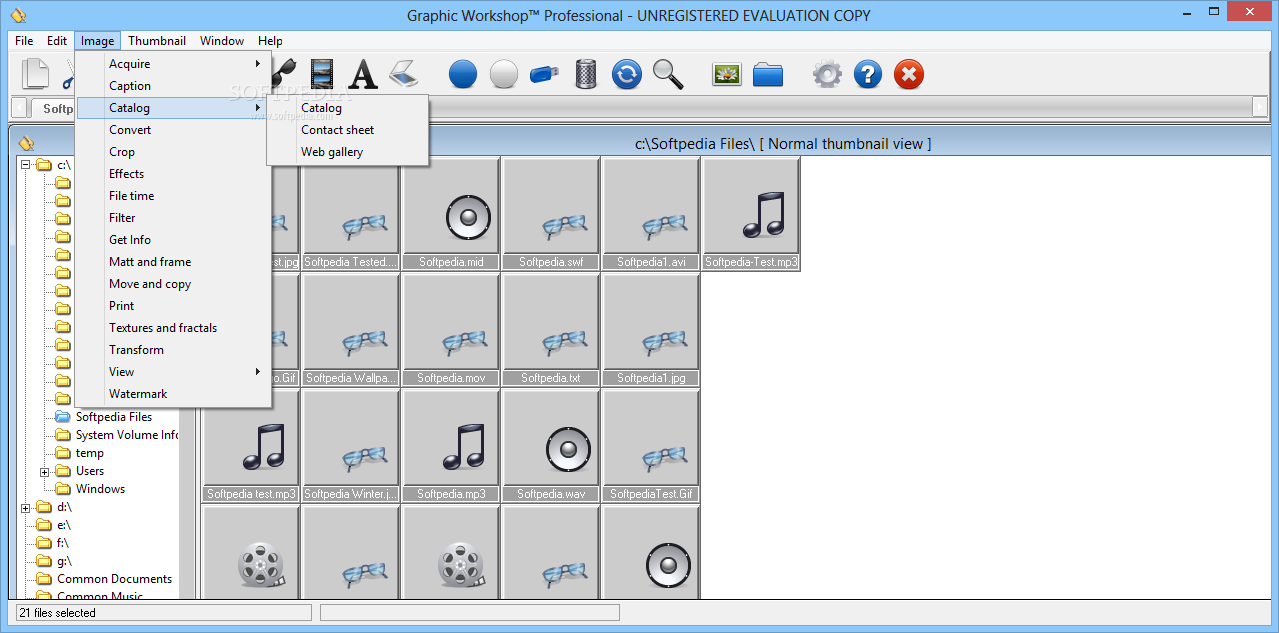Viewport: 1279px width, 633px height.
Task: Choose Print from the Image menu
Action: click(x=173, y=306)
